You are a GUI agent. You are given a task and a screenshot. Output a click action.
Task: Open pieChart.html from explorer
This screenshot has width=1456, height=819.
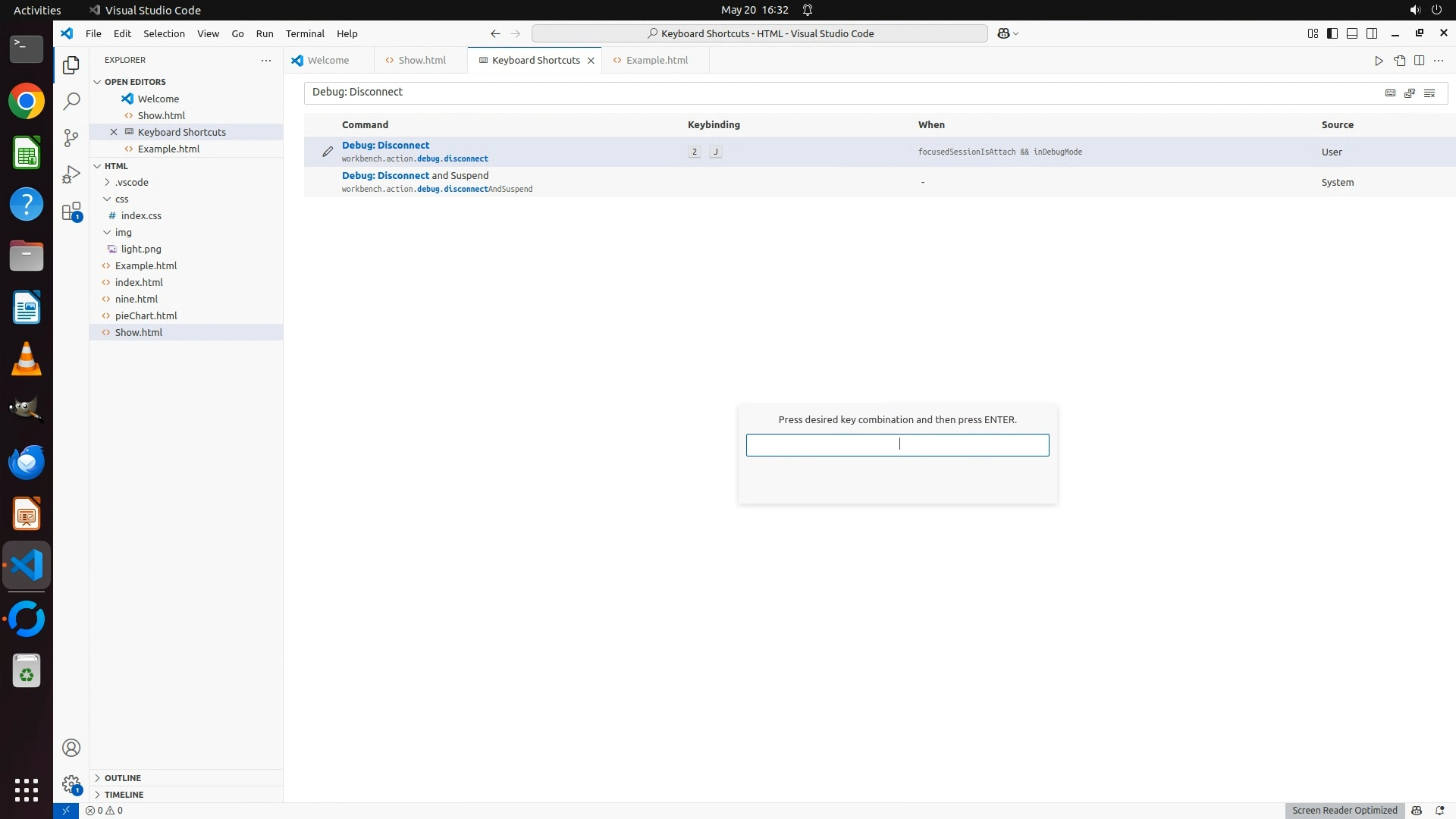pos(146,315)
